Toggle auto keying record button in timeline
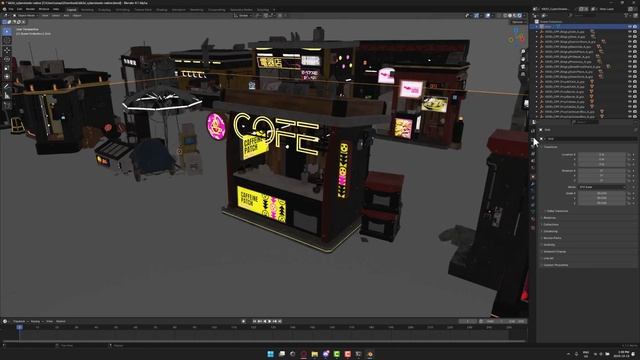 tap(244, 321)
